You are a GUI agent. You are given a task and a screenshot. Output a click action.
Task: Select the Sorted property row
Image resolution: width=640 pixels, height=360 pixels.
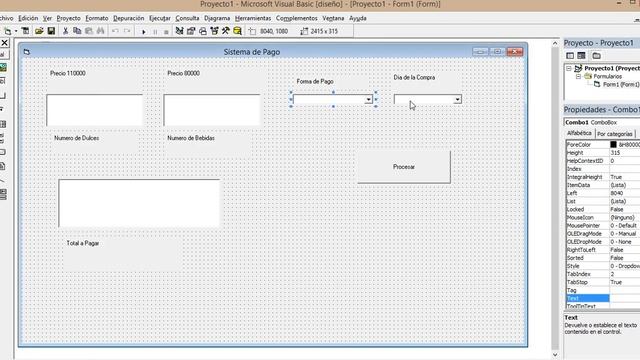pyautogui.click(x=603, y=258)
